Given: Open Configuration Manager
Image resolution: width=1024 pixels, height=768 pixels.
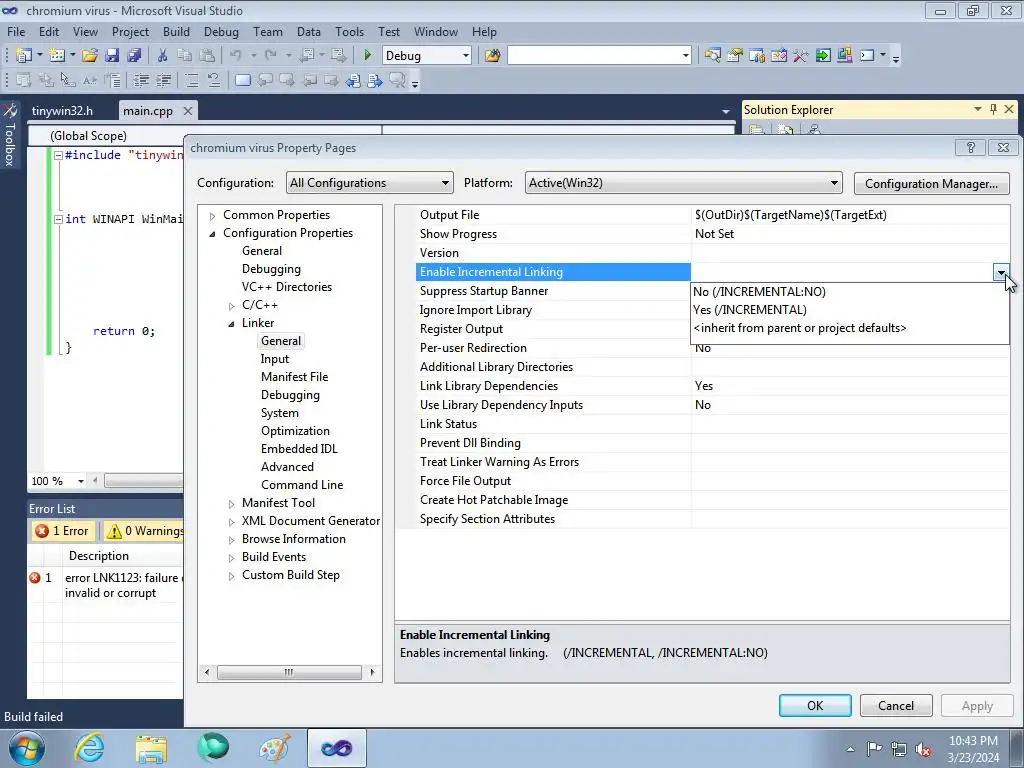Looking at the screenshot, I should [931, 184].
